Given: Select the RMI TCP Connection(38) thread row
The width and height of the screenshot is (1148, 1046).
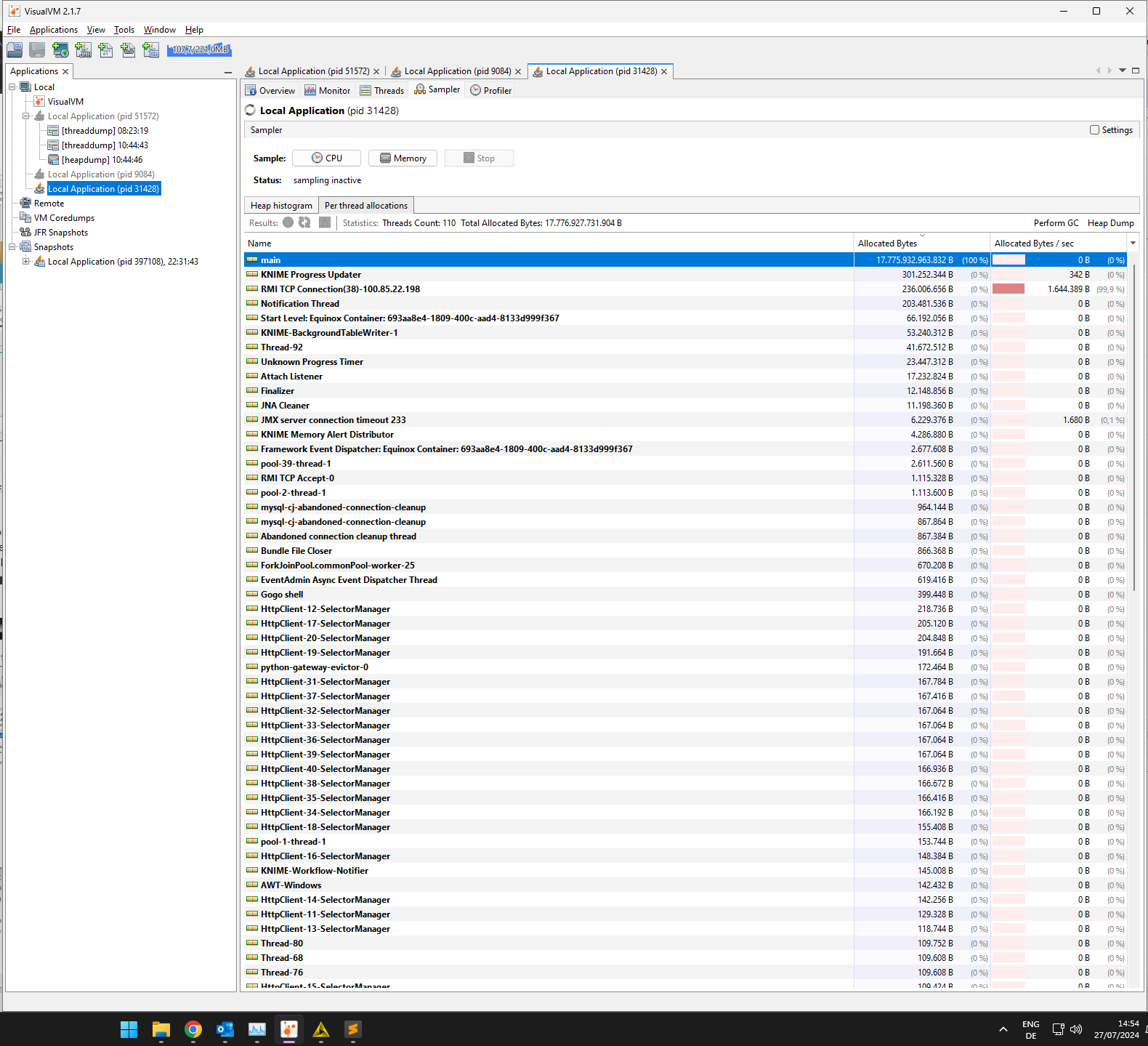Looking at the screenshot, I should tap(685, 289).
